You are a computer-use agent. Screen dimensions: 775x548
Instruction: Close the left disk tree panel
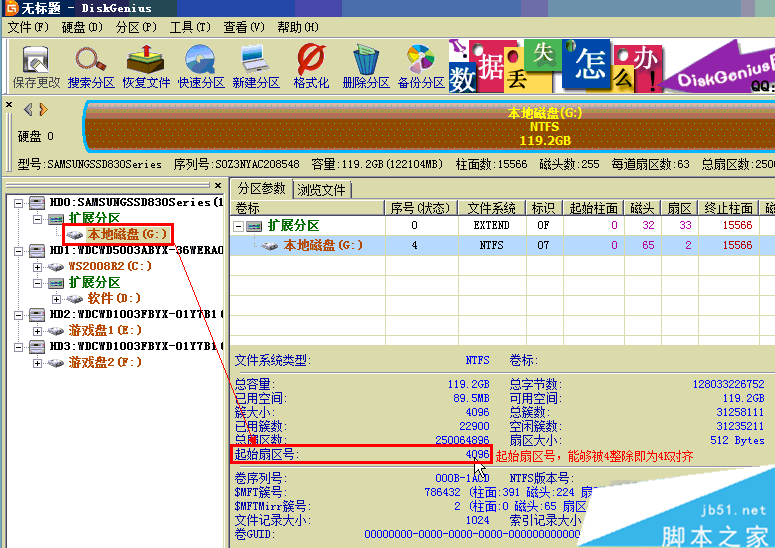[218, 185]
